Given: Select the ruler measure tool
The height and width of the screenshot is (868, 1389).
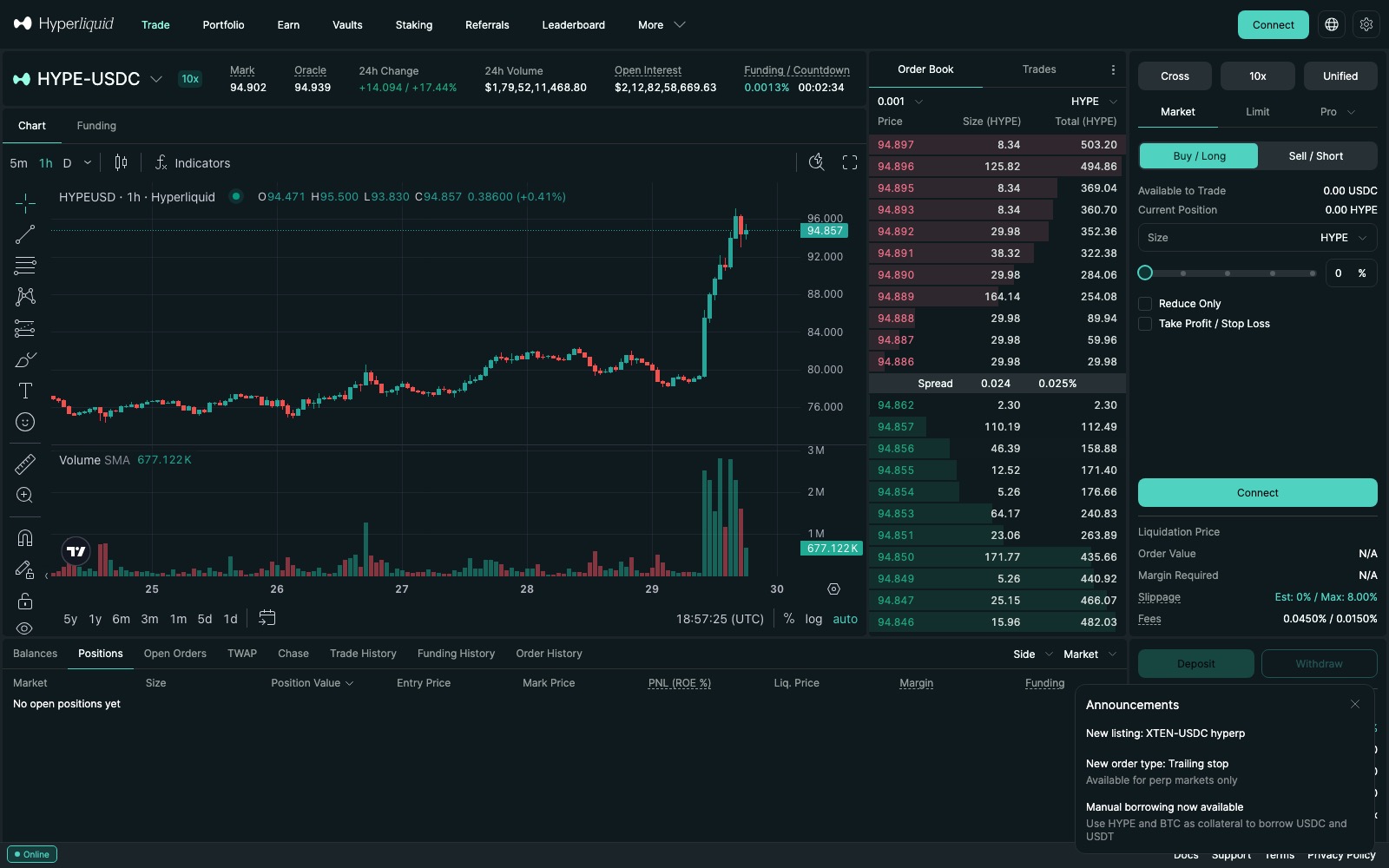Looking at the screenshot, I should click(25, 464).
